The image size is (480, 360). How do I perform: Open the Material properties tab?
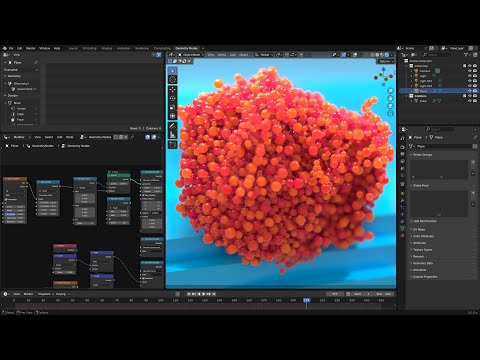[402, 235]
